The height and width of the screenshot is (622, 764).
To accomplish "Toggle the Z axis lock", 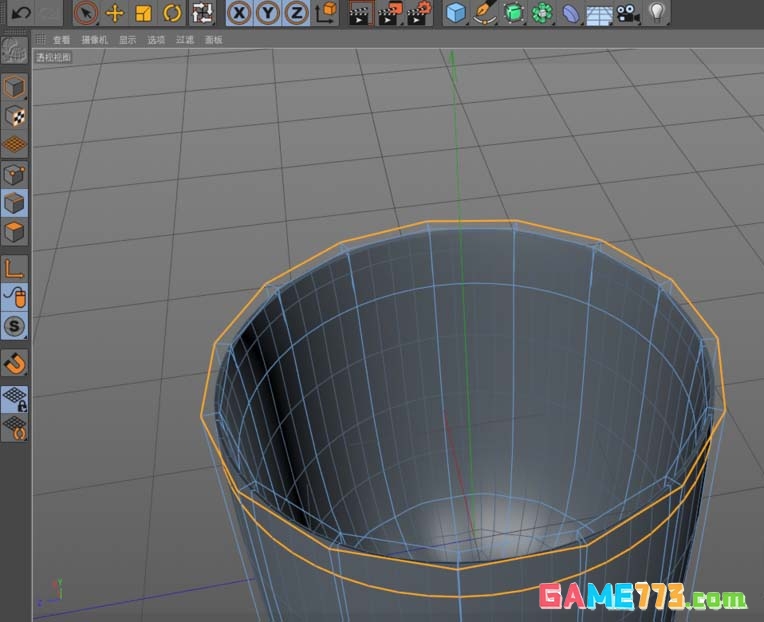I will 296,13.
